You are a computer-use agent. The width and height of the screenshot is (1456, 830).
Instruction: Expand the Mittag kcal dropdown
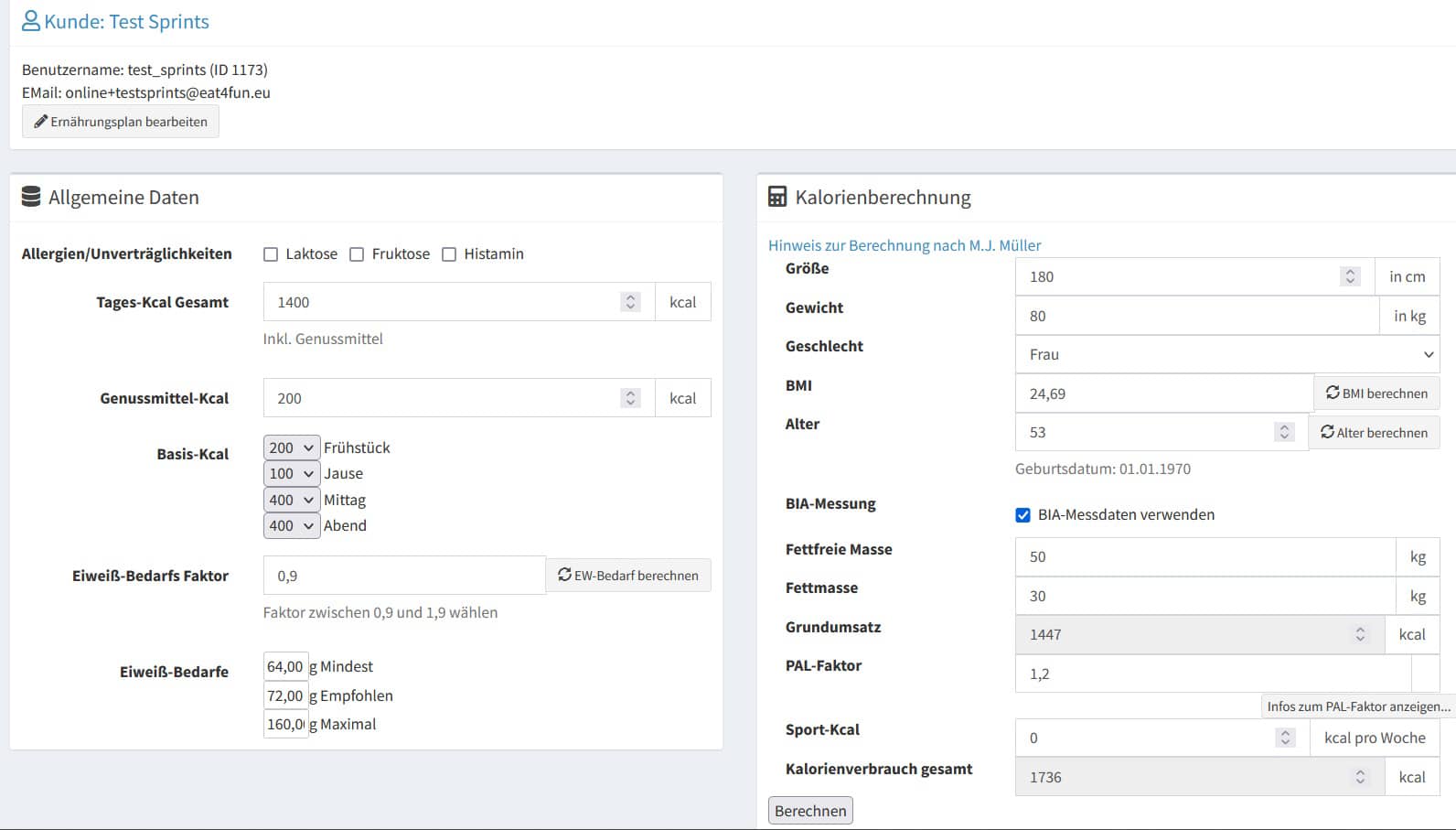tap(291, 500)
